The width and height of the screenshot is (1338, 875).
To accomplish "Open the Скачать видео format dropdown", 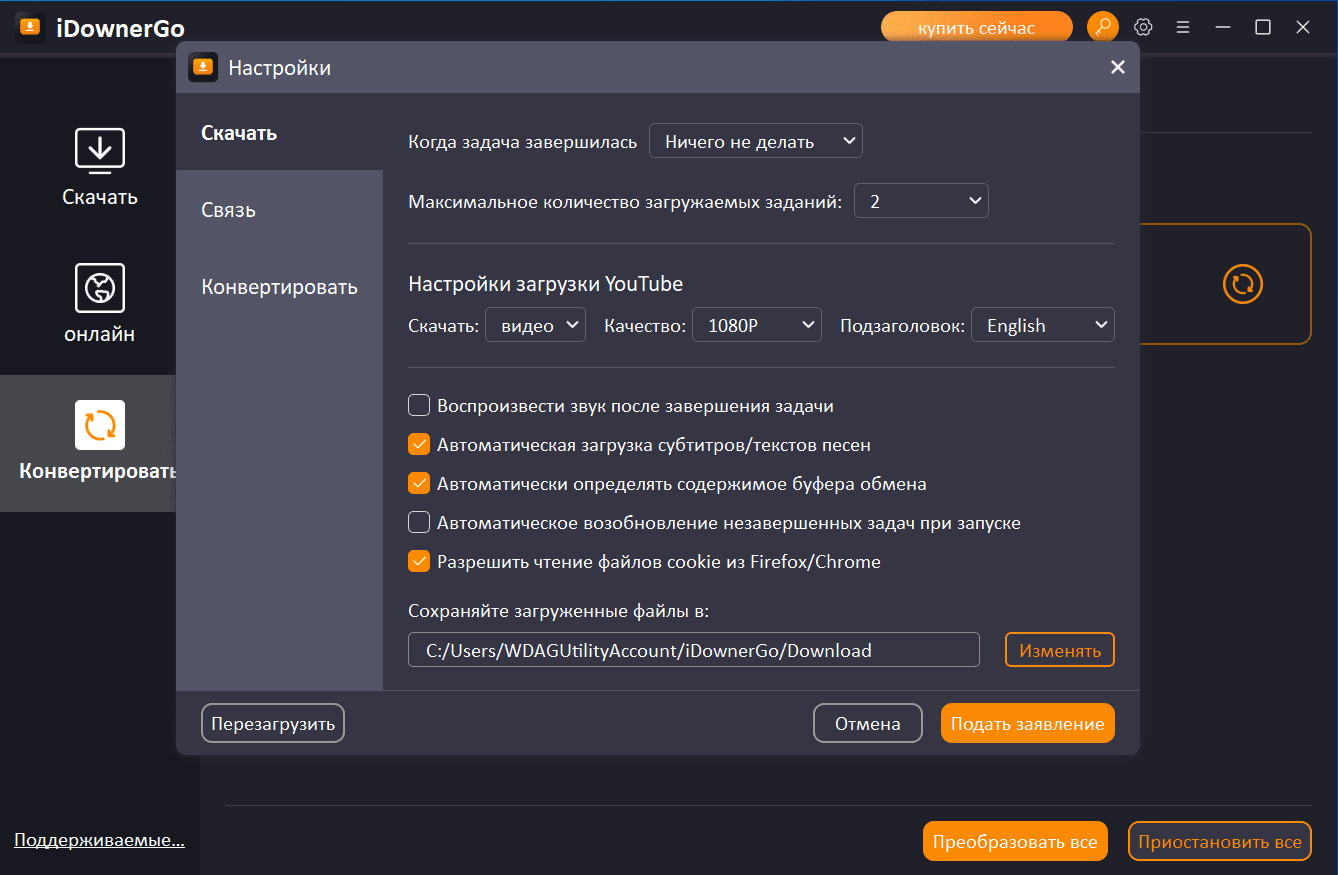I will point(536,325).
